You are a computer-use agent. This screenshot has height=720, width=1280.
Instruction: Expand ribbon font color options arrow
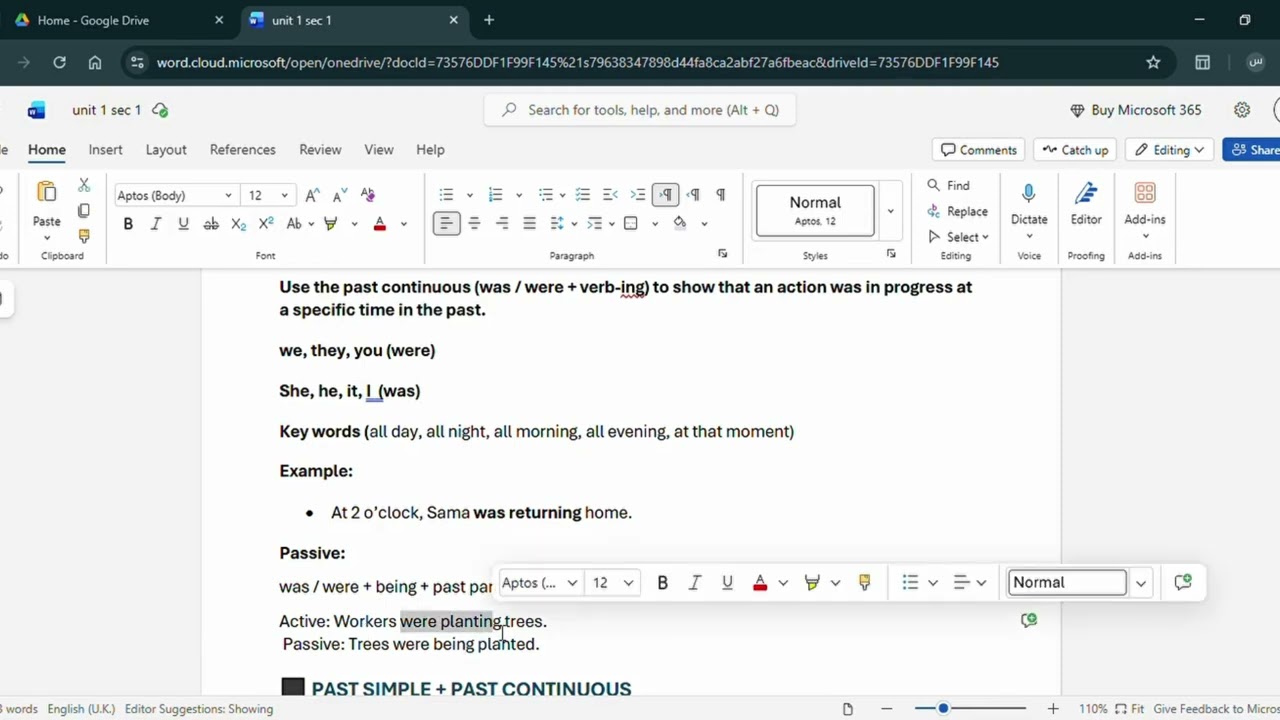tap(404, 224)
